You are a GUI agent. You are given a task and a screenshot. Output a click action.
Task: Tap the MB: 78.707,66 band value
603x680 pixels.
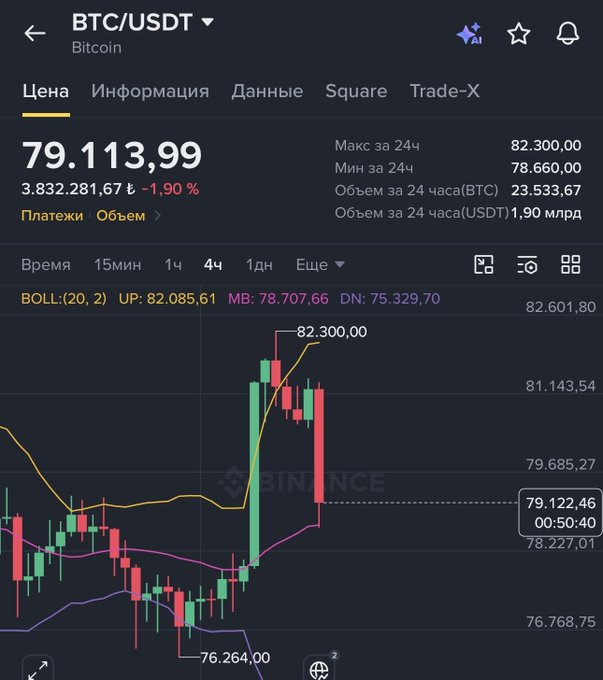click(278, 298)
